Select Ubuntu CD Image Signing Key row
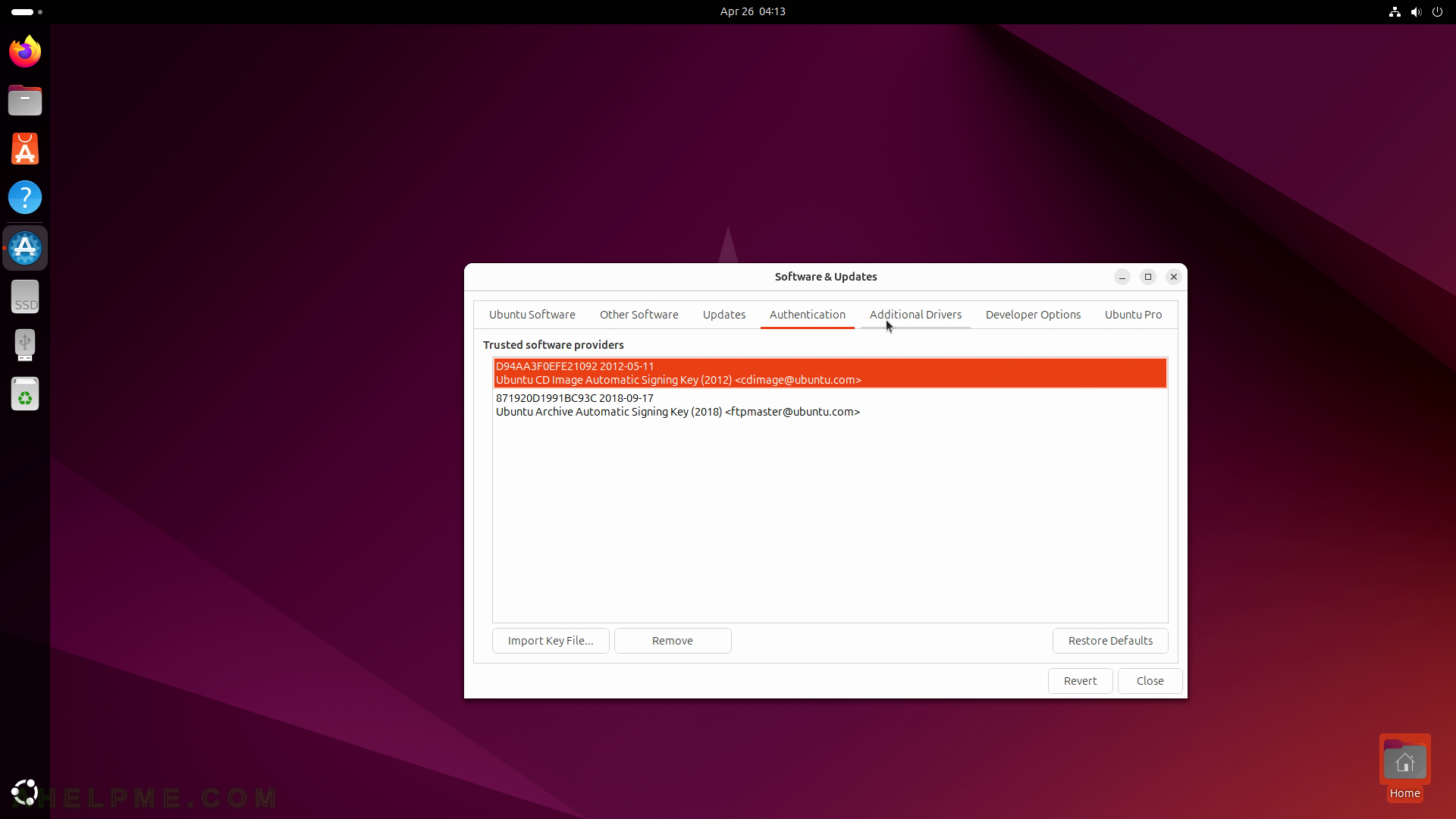 (x=830, y=373)
